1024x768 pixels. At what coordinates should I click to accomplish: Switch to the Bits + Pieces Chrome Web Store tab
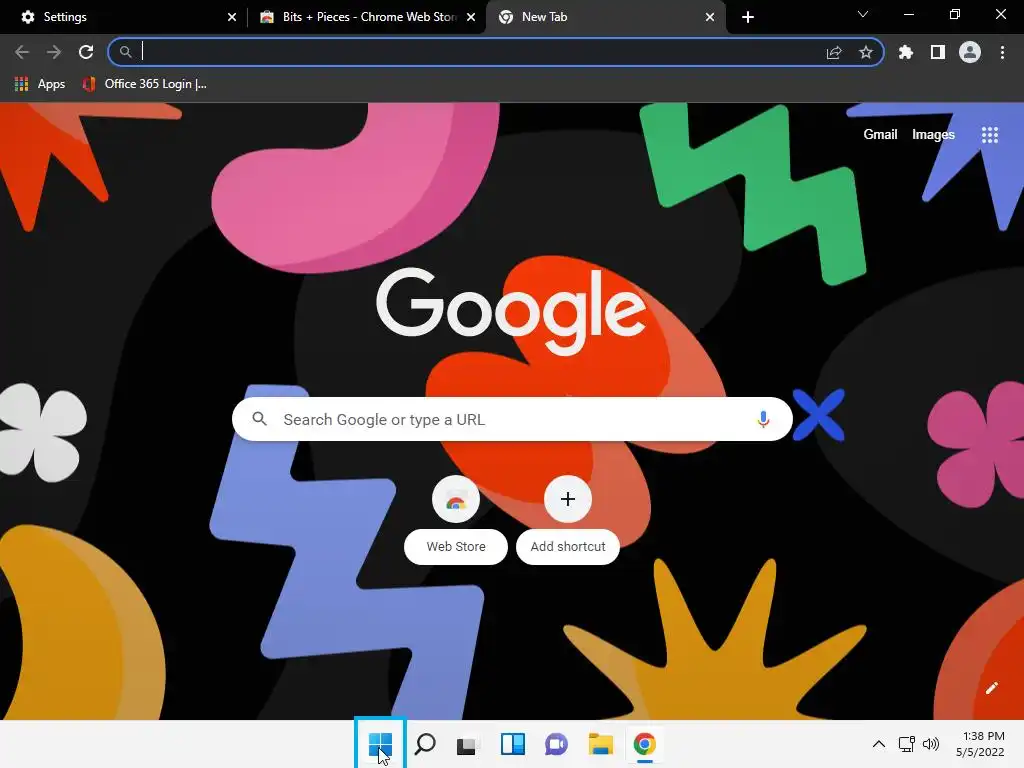(365, 17)
